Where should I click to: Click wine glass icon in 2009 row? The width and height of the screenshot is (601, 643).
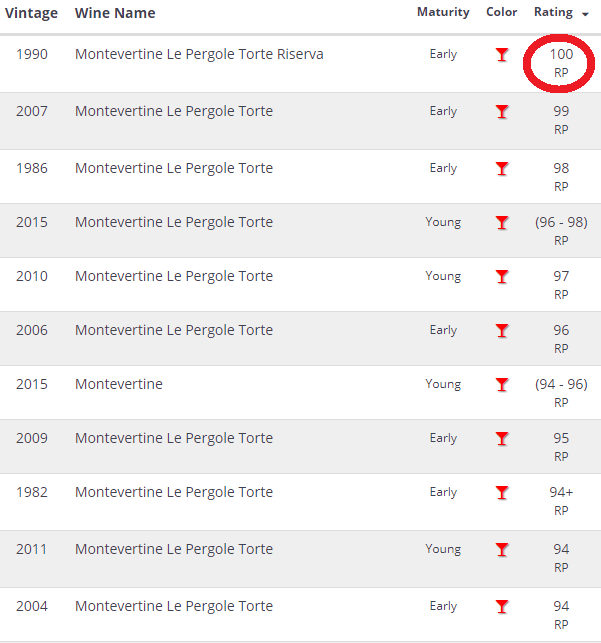click(502, 439)
